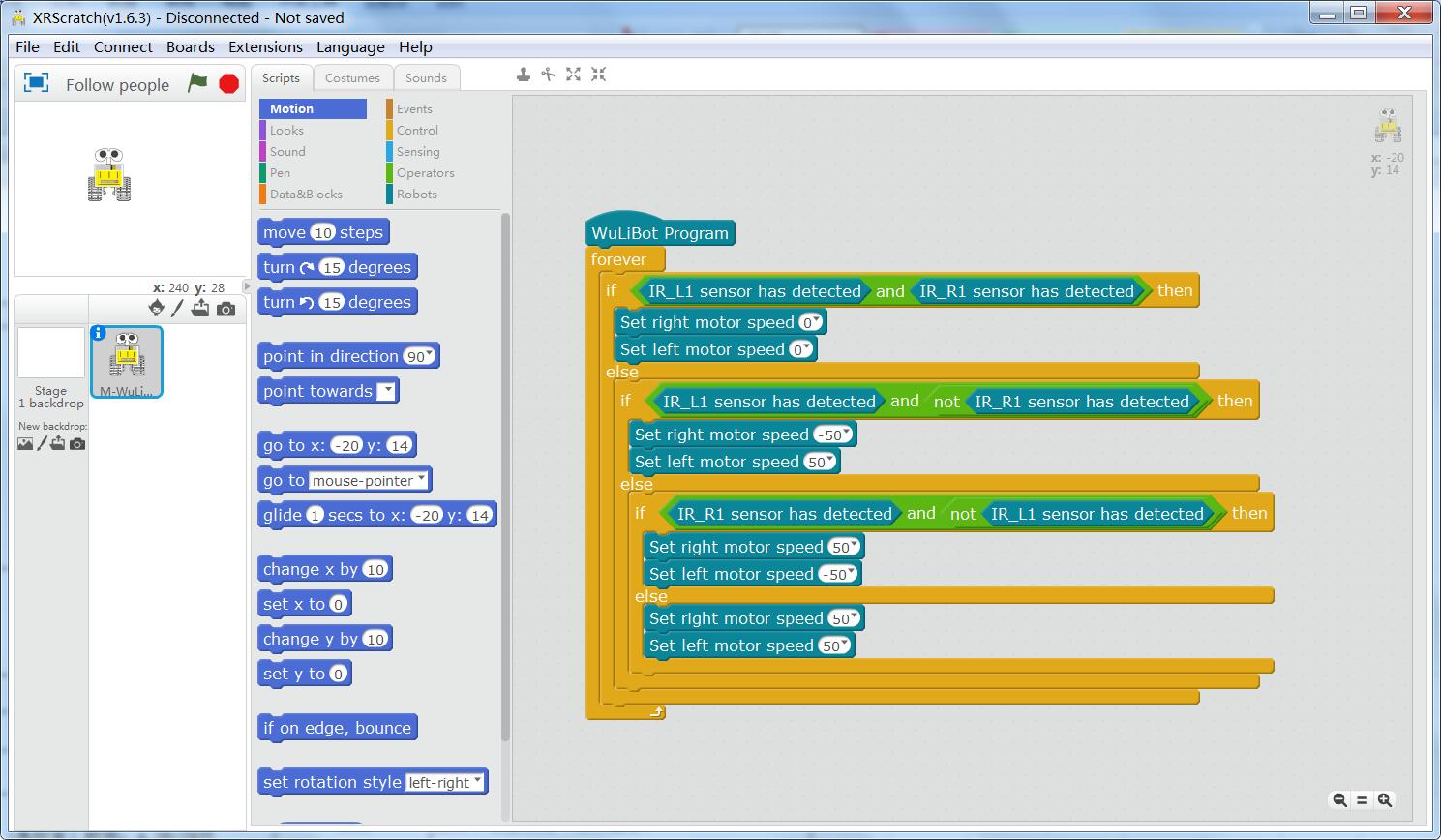
Task: Toggle full screen stage mode
Action: tap(36, 83)
